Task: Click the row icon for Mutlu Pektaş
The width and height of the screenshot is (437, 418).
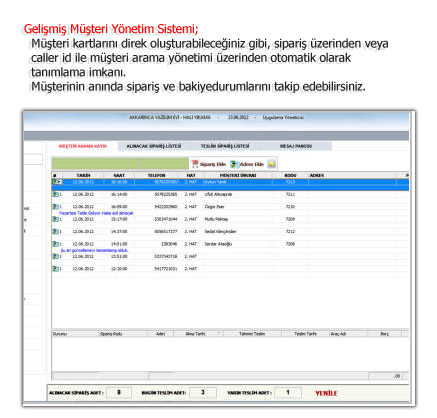Action: click(55, 219)
